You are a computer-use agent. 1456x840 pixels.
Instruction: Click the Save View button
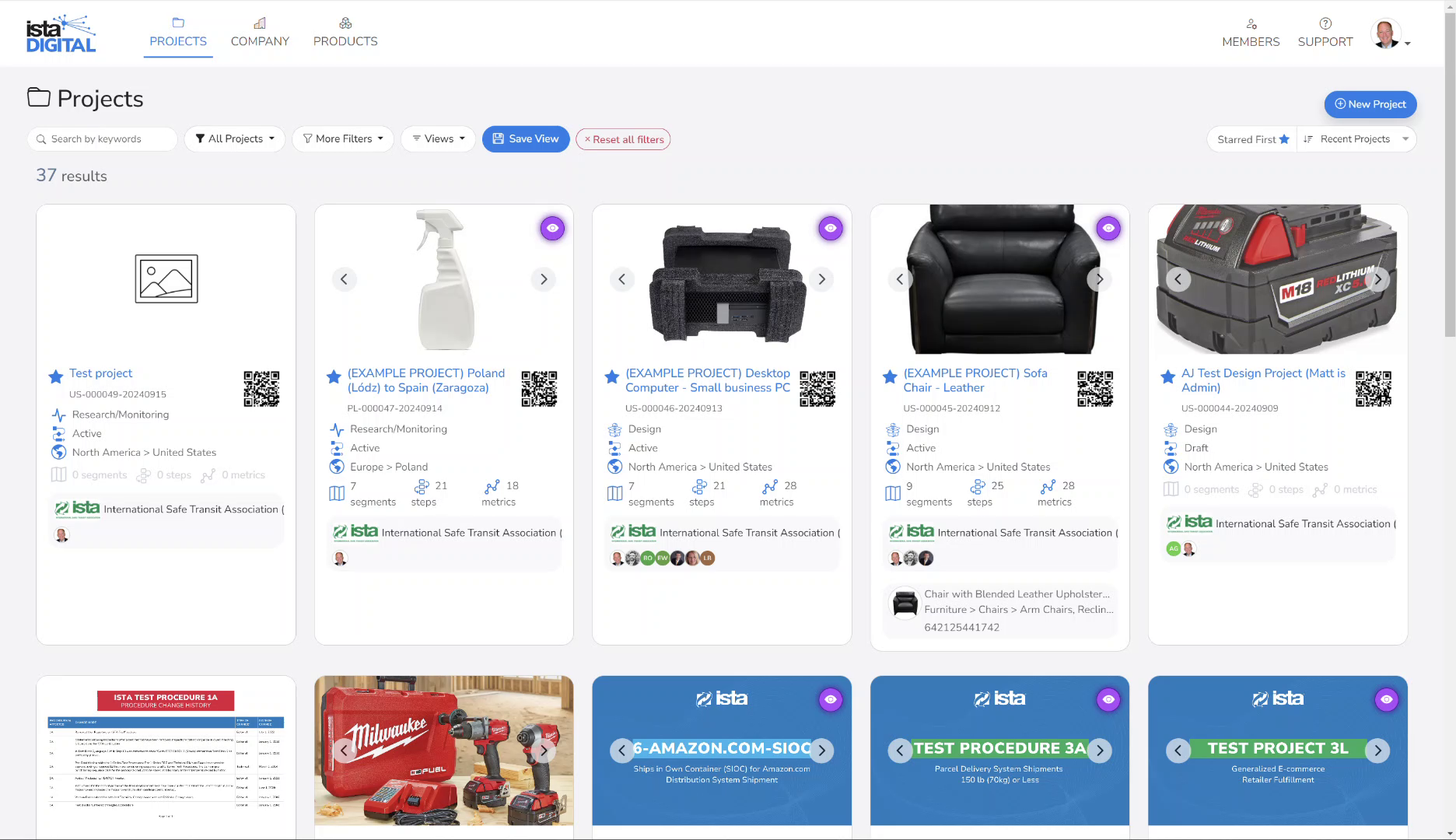(526, 139)
